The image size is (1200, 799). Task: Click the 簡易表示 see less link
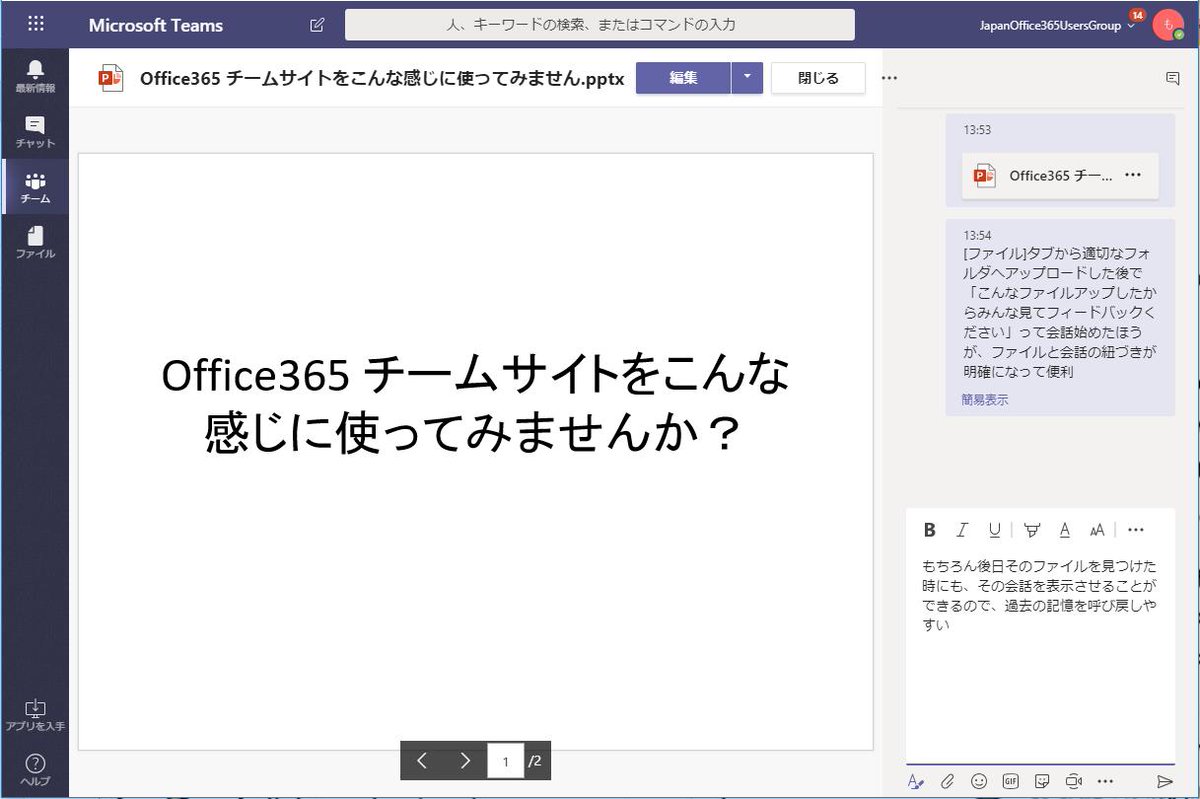coord(985,399)
